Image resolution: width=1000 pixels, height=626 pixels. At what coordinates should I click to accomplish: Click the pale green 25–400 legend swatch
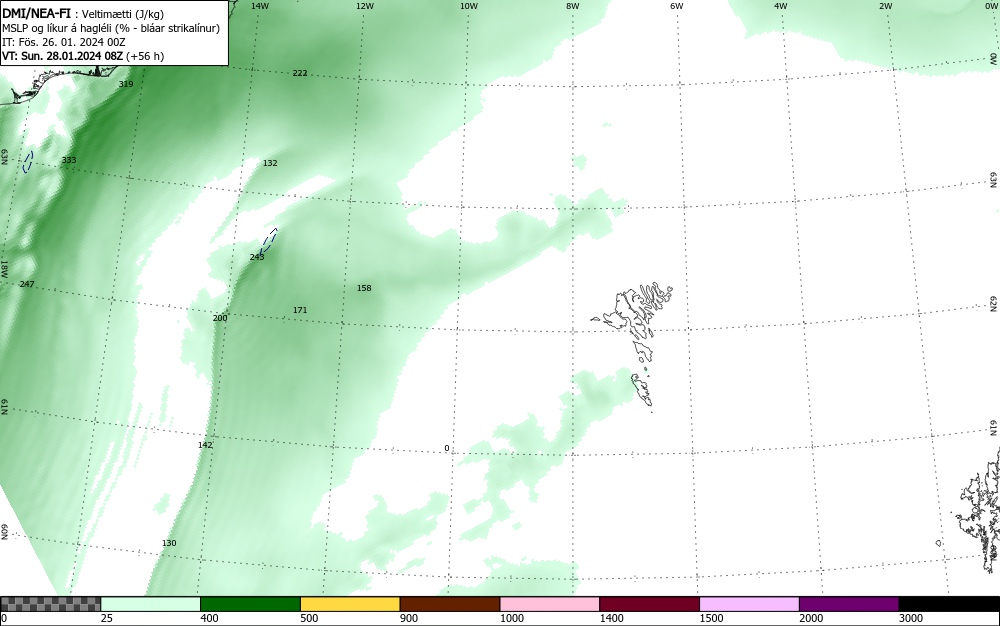[151, 604]
